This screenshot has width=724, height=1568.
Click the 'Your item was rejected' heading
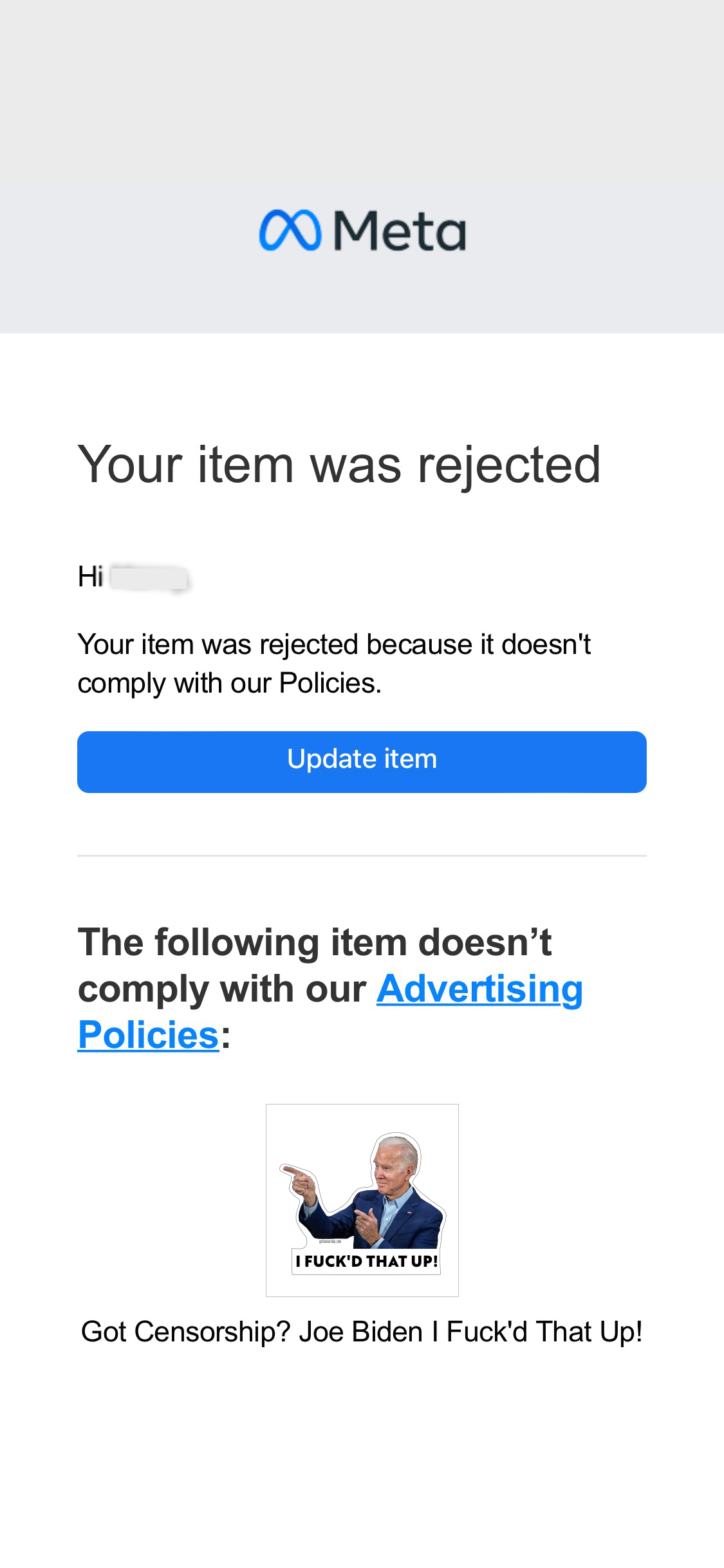pyautogui.click(x=339, y=464)
